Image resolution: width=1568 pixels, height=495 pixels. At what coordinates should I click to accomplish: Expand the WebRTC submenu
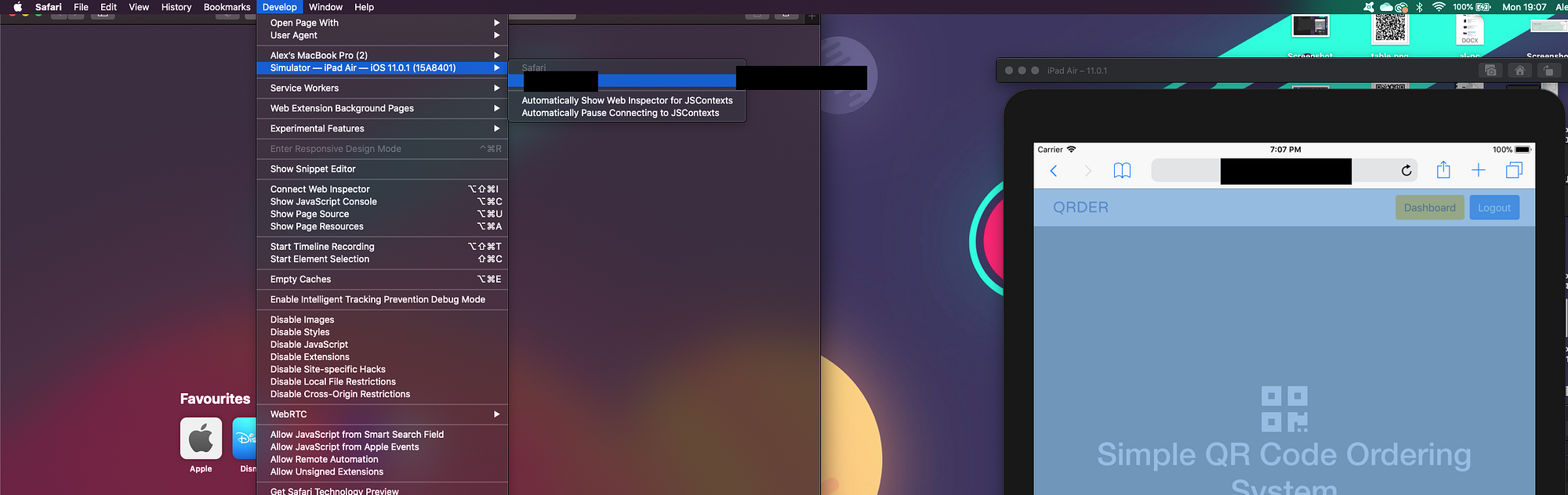tap(382, 414)
